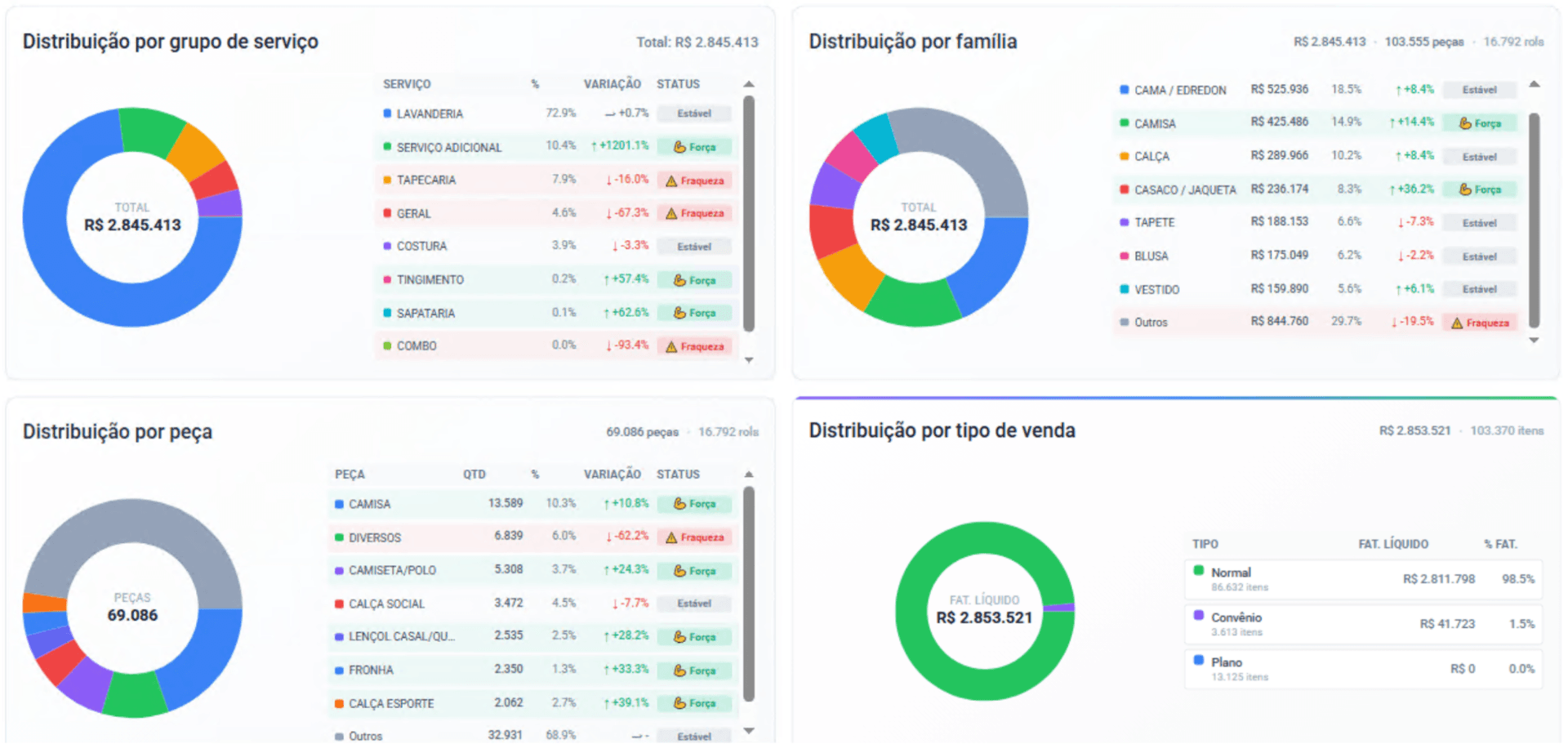Select the FRONHA piece row label
Image resolution: width=1568 pixels, height=753 pixels.
[x=371, y=670]
